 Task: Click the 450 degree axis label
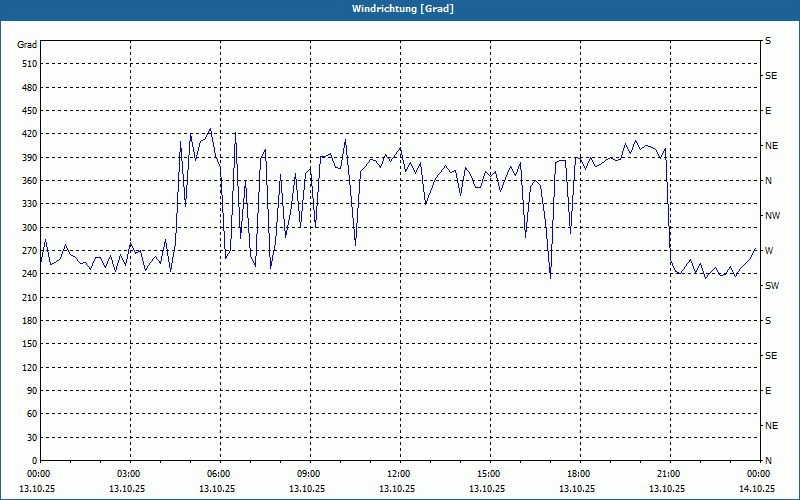coord(30,111)
